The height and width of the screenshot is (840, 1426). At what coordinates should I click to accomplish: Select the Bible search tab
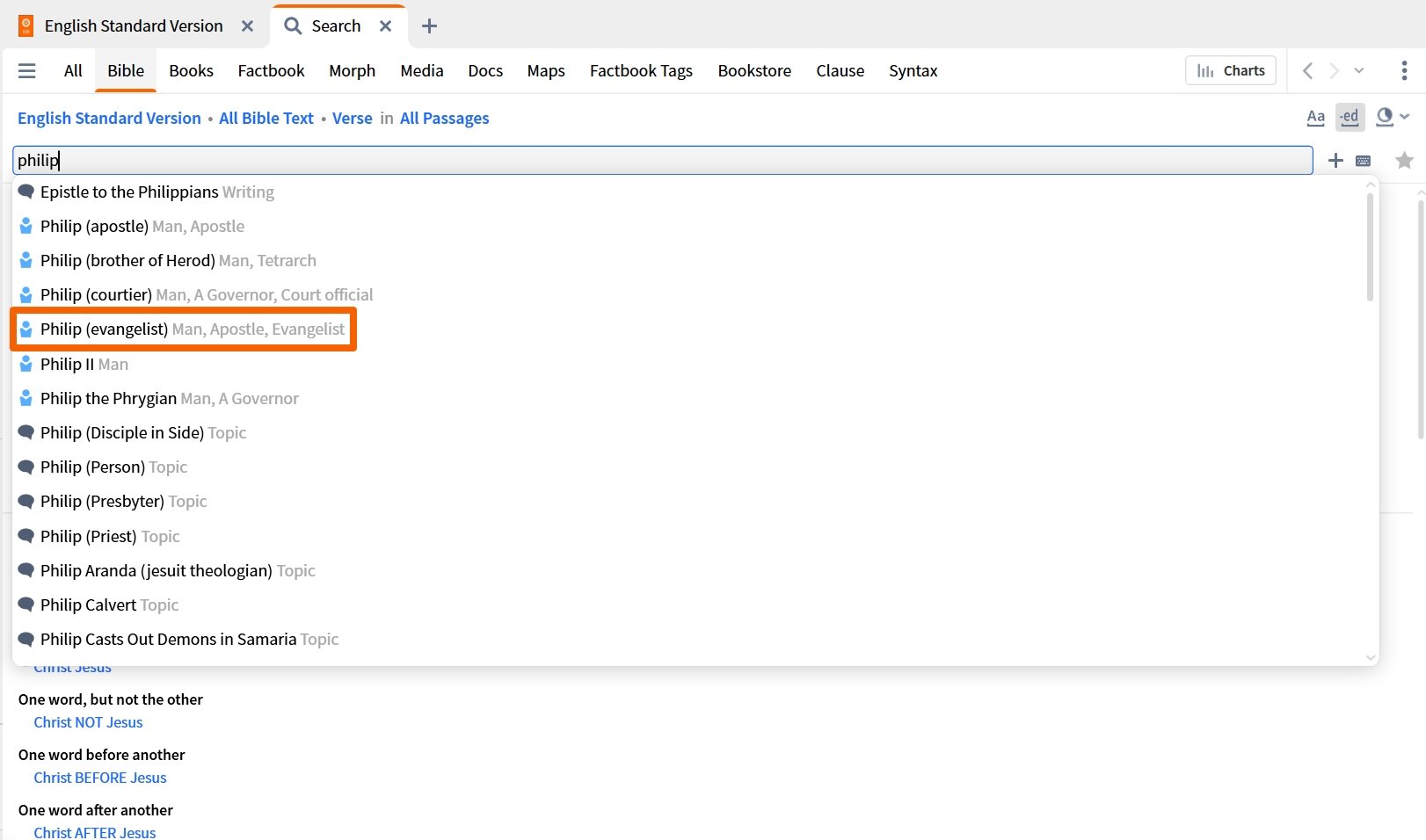126,71
